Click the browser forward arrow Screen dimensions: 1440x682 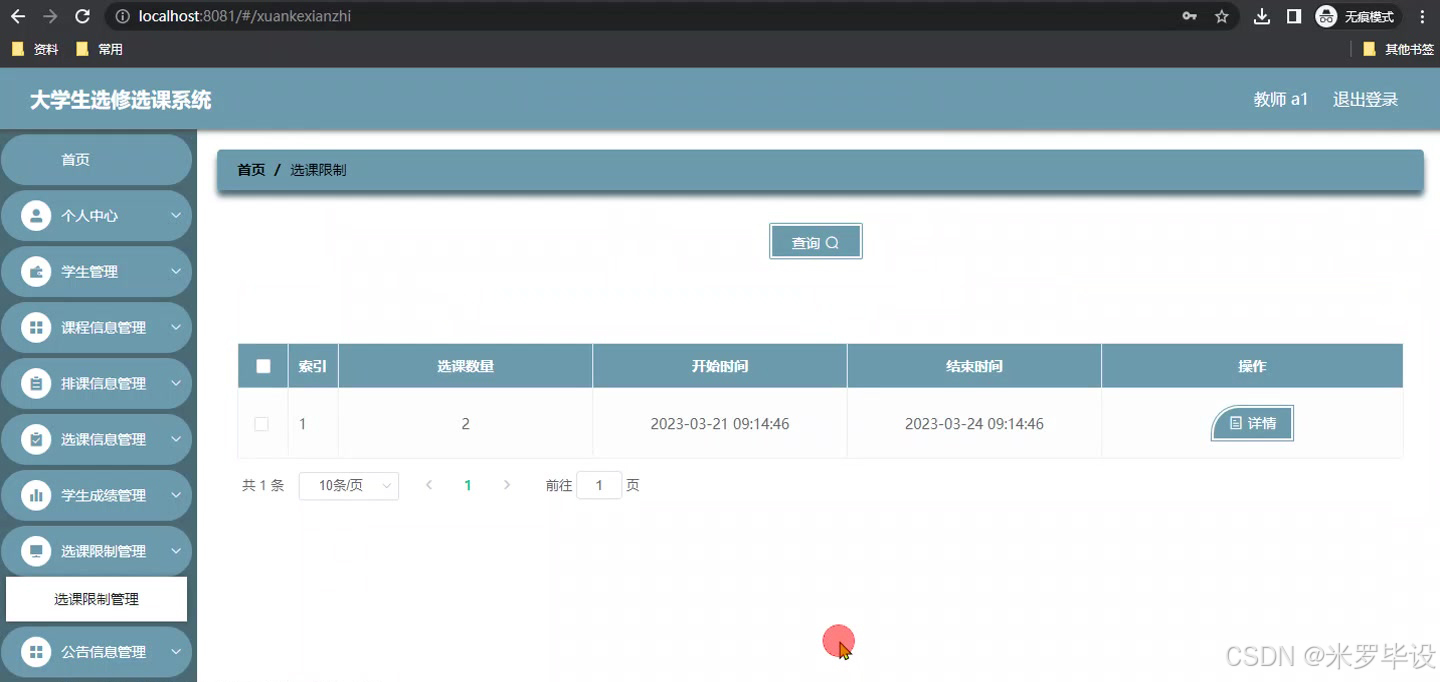point(50,16)
